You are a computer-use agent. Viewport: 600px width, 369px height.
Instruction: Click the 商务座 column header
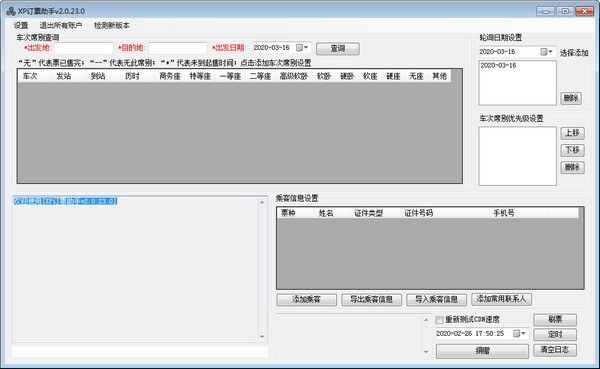tap(170, 76)
